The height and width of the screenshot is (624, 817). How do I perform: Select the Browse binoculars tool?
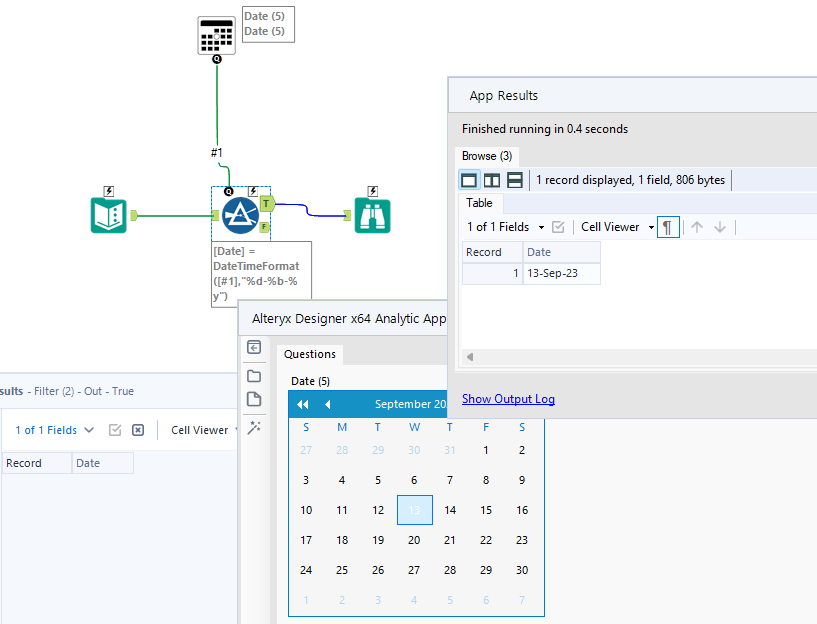(373, 215)
